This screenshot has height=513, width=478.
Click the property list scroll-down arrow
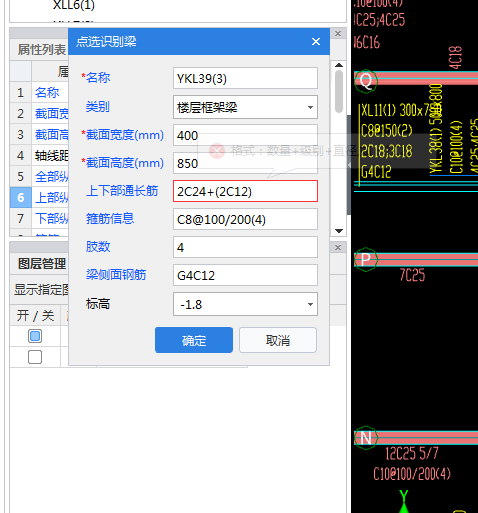[339, 231]
